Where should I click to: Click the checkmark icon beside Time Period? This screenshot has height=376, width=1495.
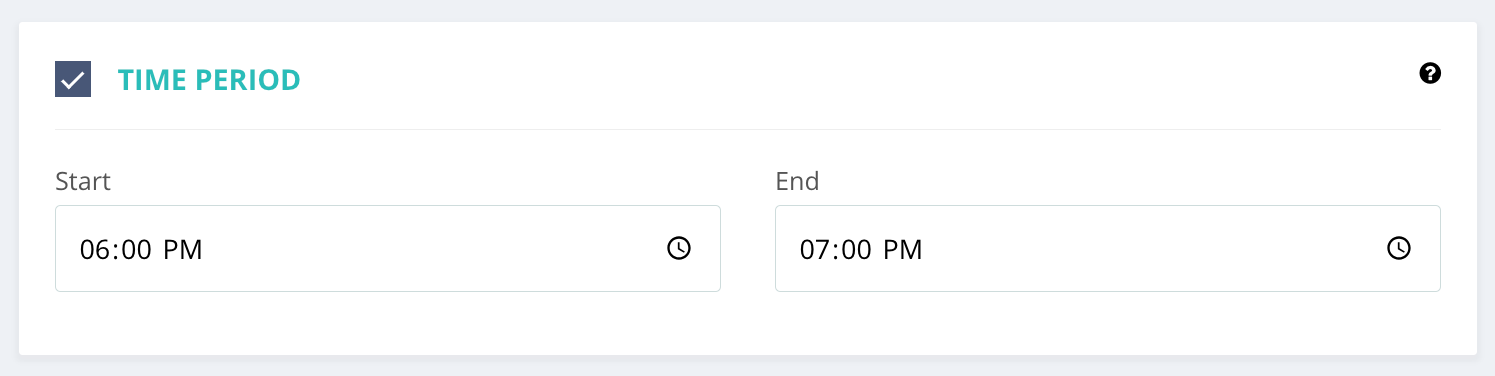tap(73, 79)
